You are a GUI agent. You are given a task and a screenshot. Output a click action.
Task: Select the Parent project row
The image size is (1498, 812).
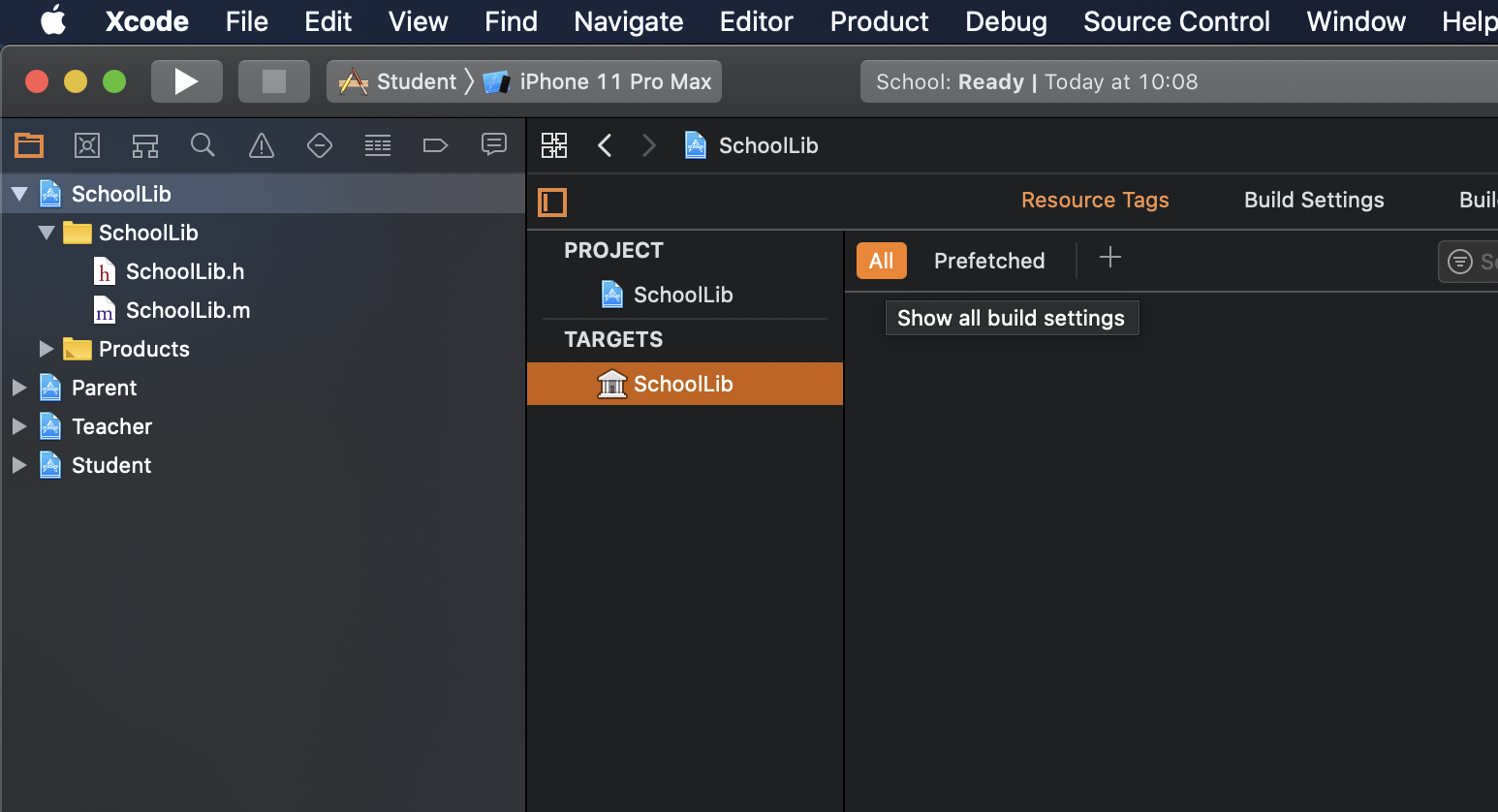pos(263,388)
